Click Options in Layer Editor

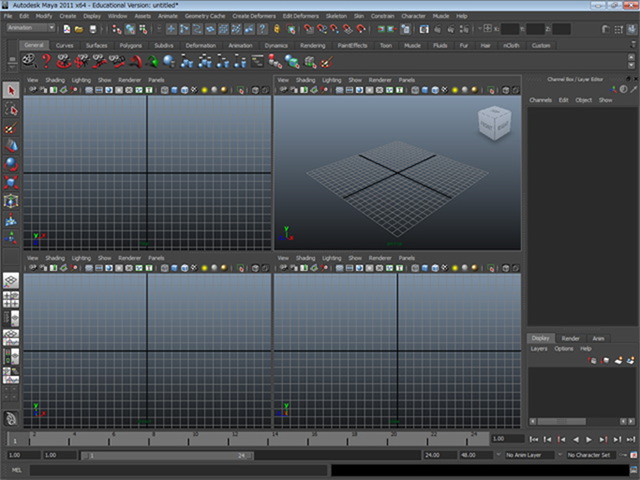[564, 349]
